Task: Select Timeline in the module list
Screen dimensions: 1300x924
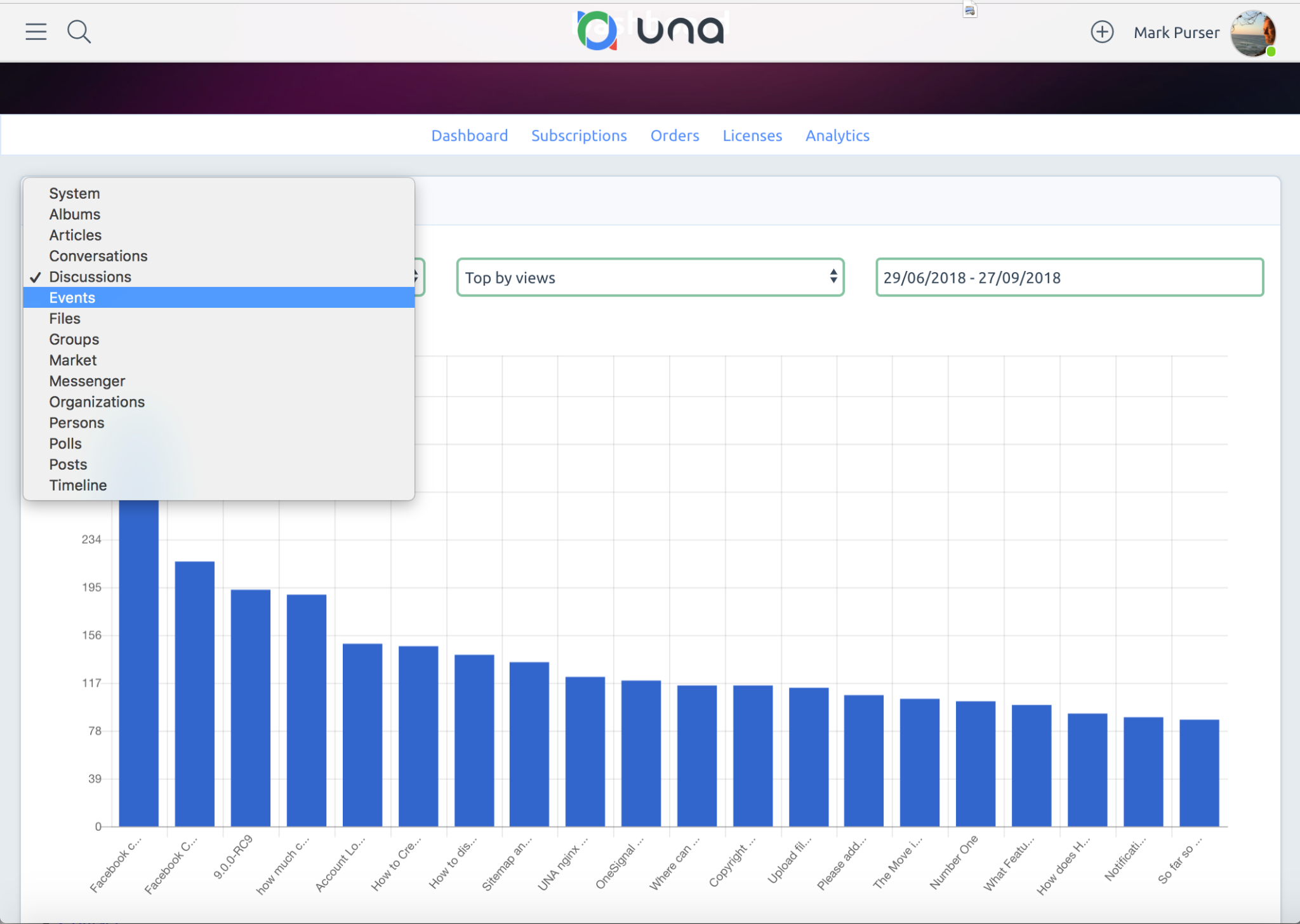Action: click(78, 485)
